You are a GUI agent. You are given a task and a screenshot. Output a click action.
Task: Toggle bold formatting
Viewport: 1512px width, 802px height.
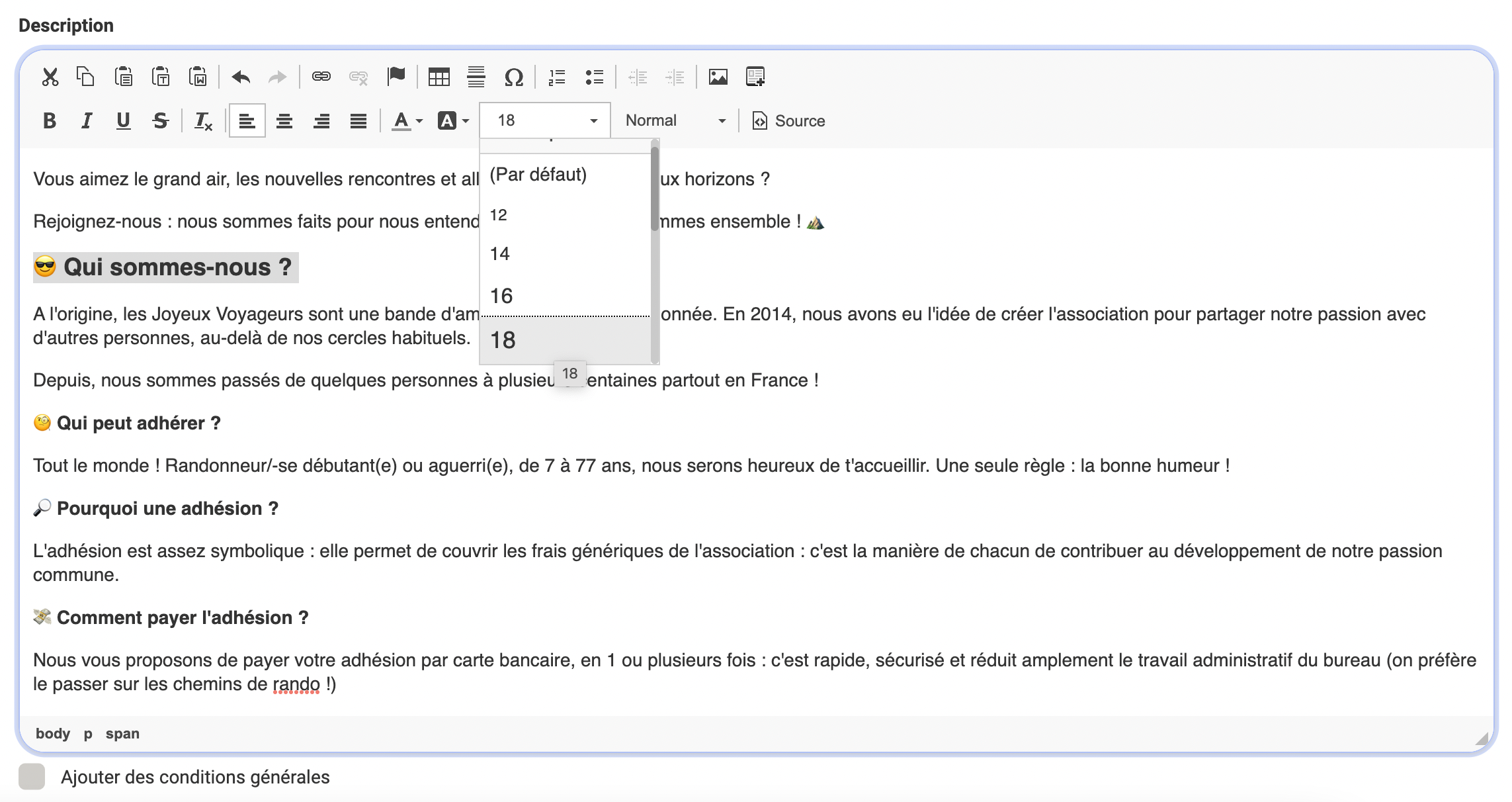50,121
